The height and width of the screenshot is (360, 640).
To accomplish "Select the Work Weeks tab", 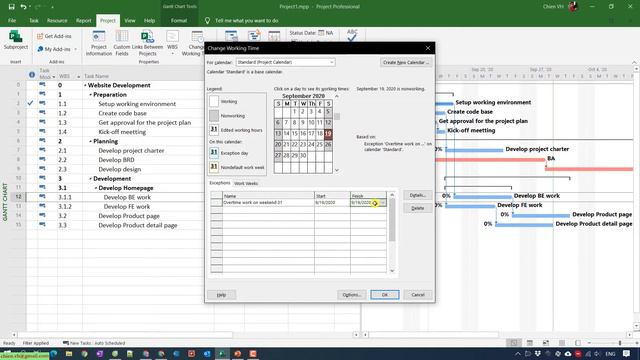I will tap(246, 183).
